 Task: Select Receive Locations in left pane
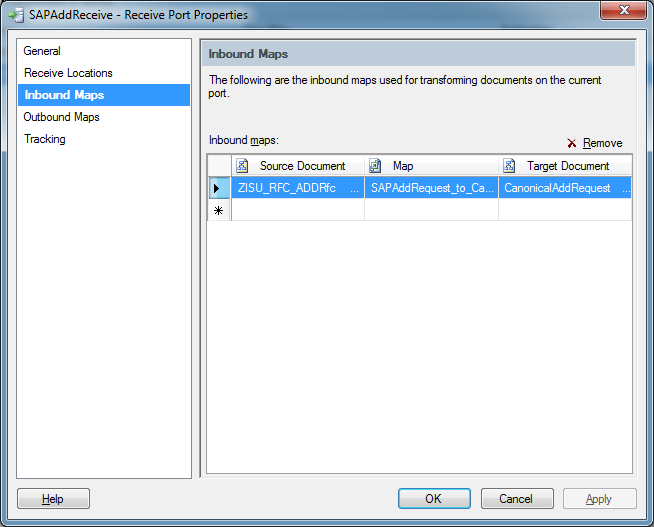click(x=68, y=73)
